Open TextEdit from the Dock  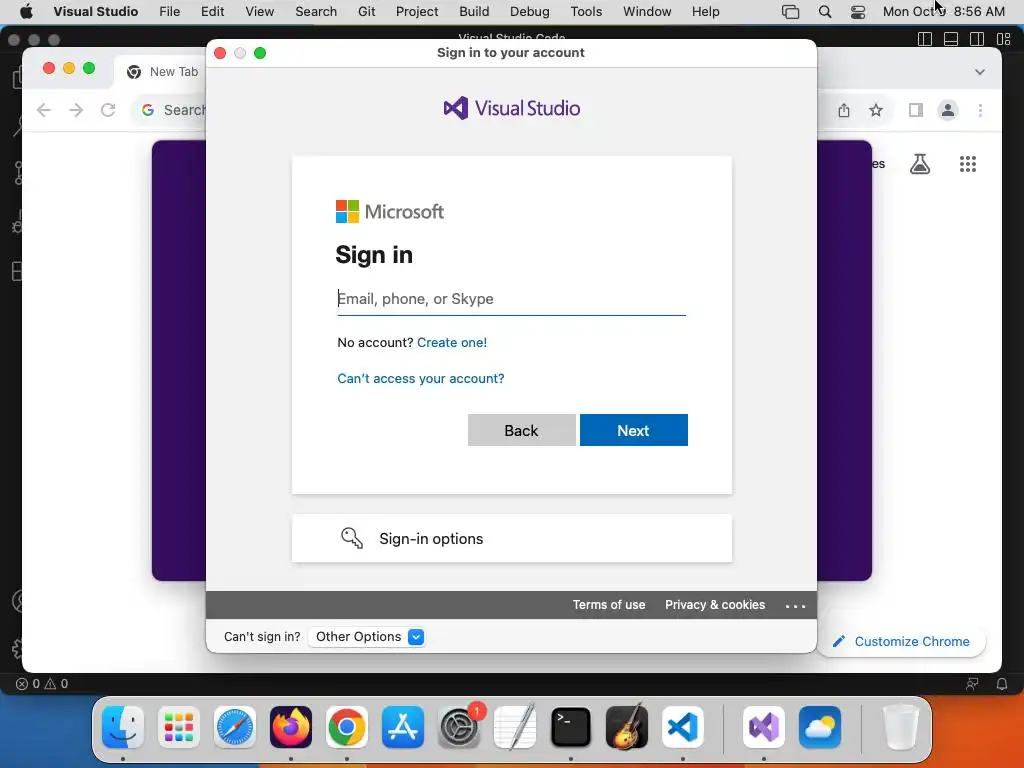[x=515, y=727]
